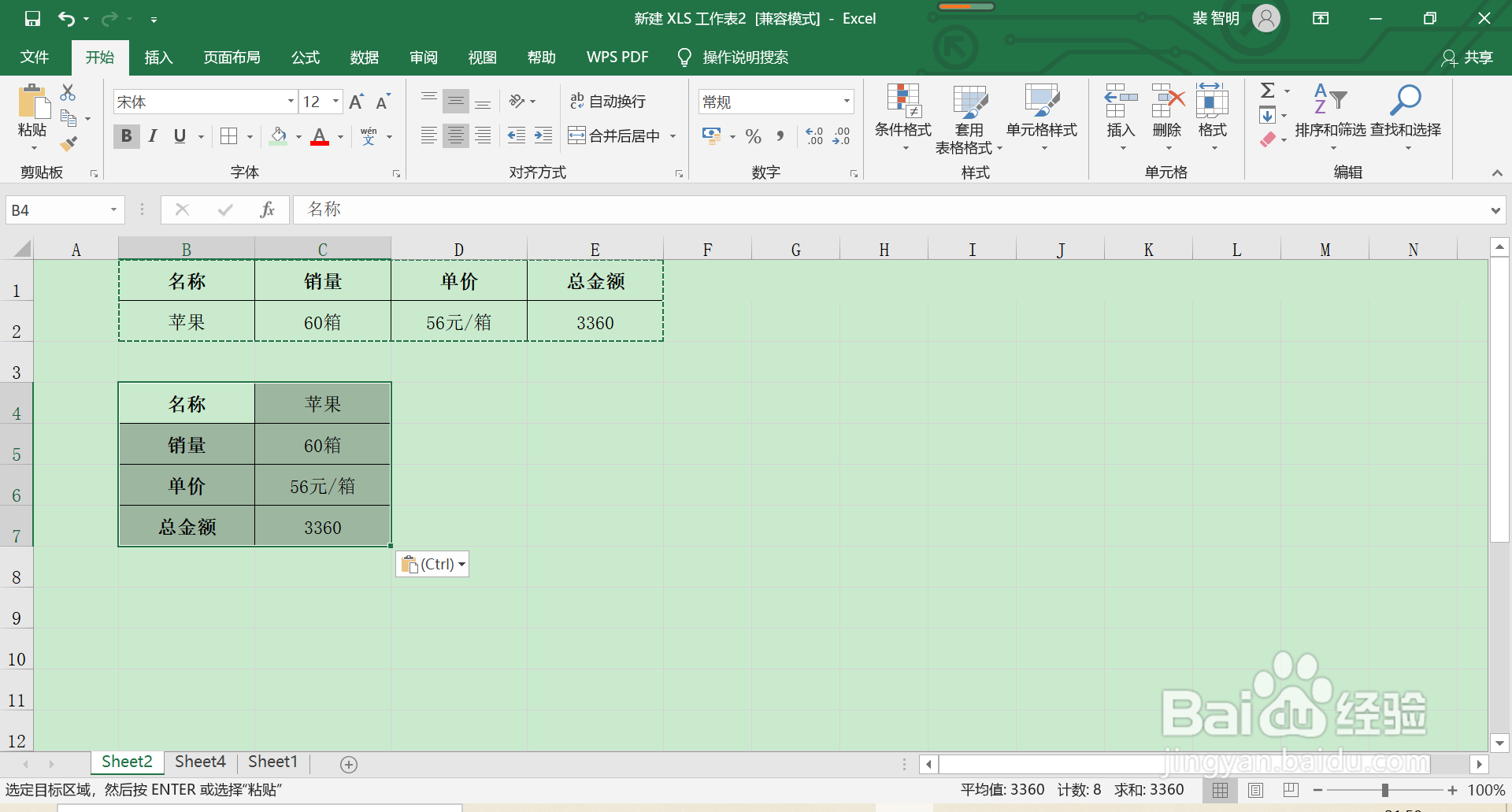Save the workbook with the floppy icon
Screen dimensions: 1512x812
pos(32,18)
